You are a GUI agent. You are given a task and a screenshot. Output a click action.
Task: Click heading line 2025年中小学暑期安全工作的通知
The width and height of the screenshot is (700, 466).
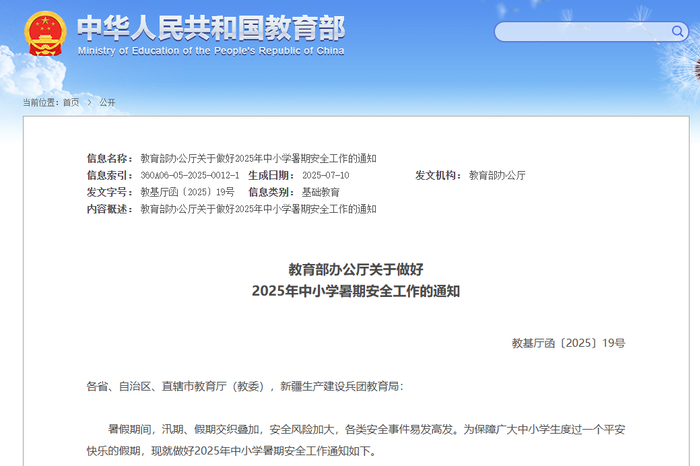click(x=356, y=291)
